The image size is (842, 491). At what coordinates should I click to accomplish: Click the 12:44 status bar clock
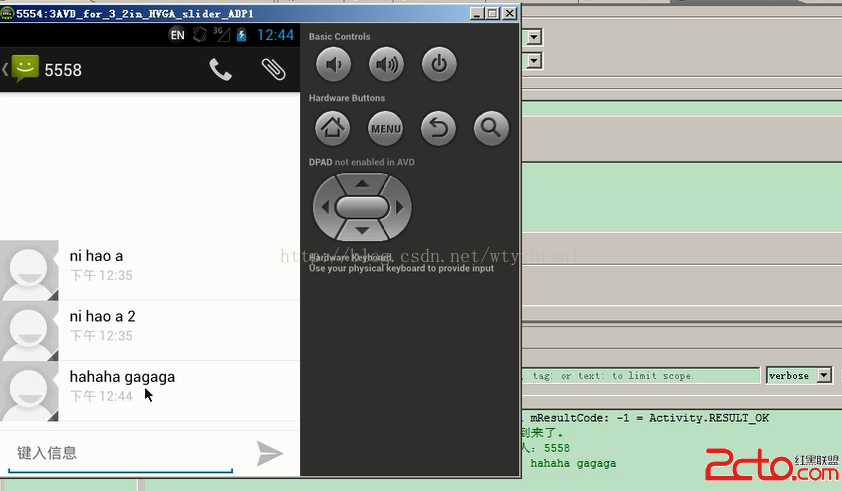point(275,35)
